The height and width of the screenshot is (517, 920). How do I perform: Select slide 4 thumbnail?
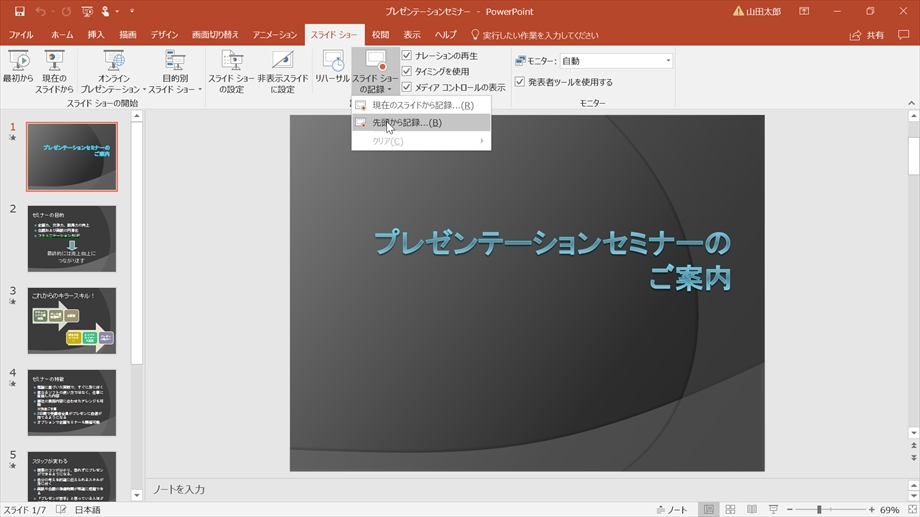(72, 403)
